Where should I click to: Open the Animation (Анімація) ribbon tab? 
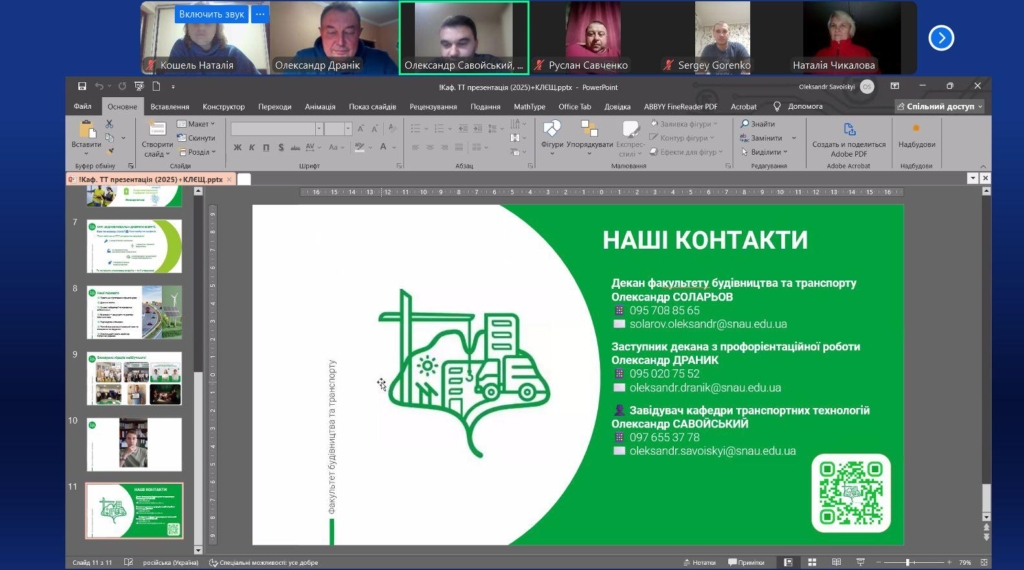(320, 106)
